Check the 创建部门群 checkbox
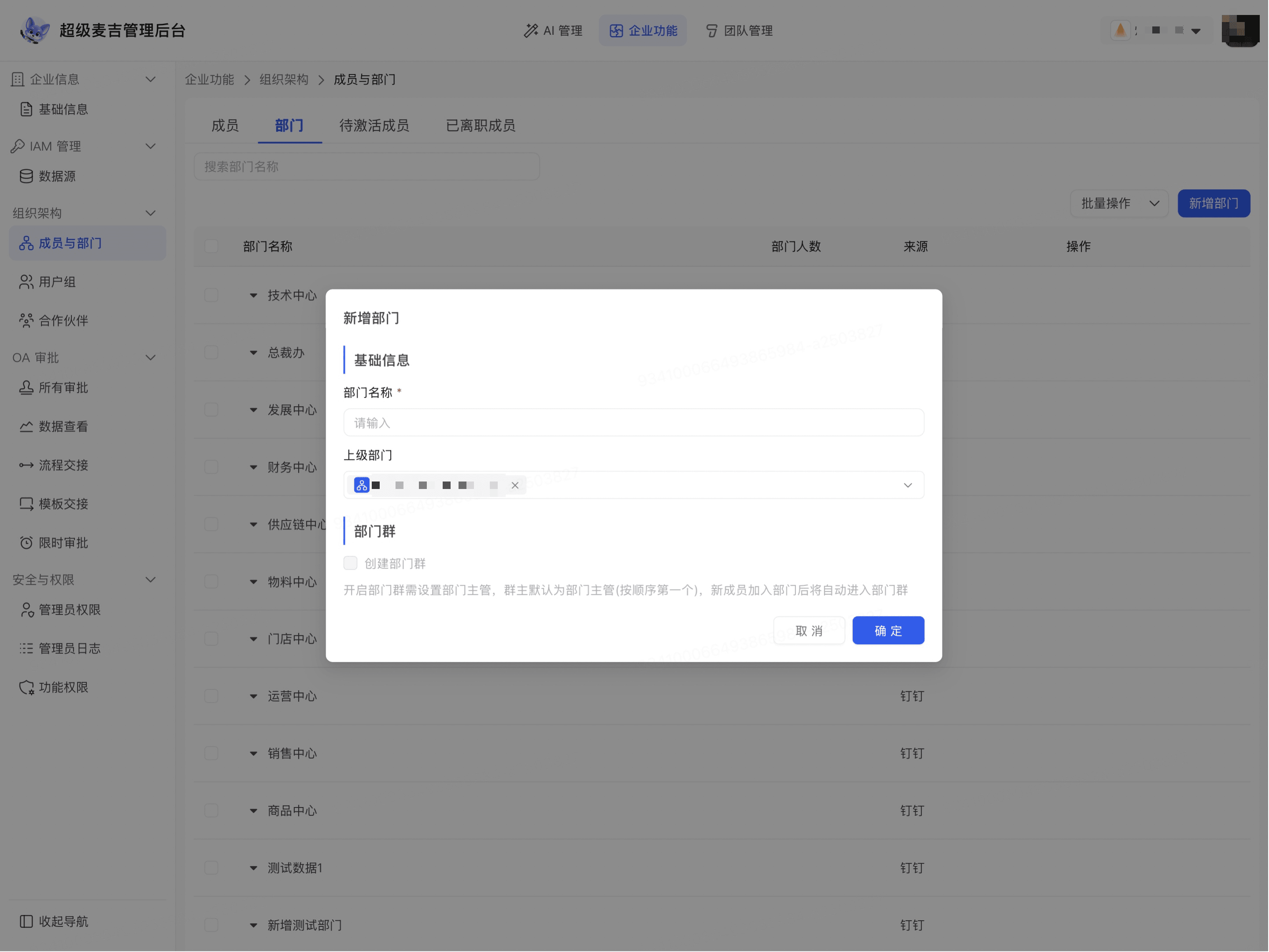Viewport: 1269px width, 952px height. point(350,563)
